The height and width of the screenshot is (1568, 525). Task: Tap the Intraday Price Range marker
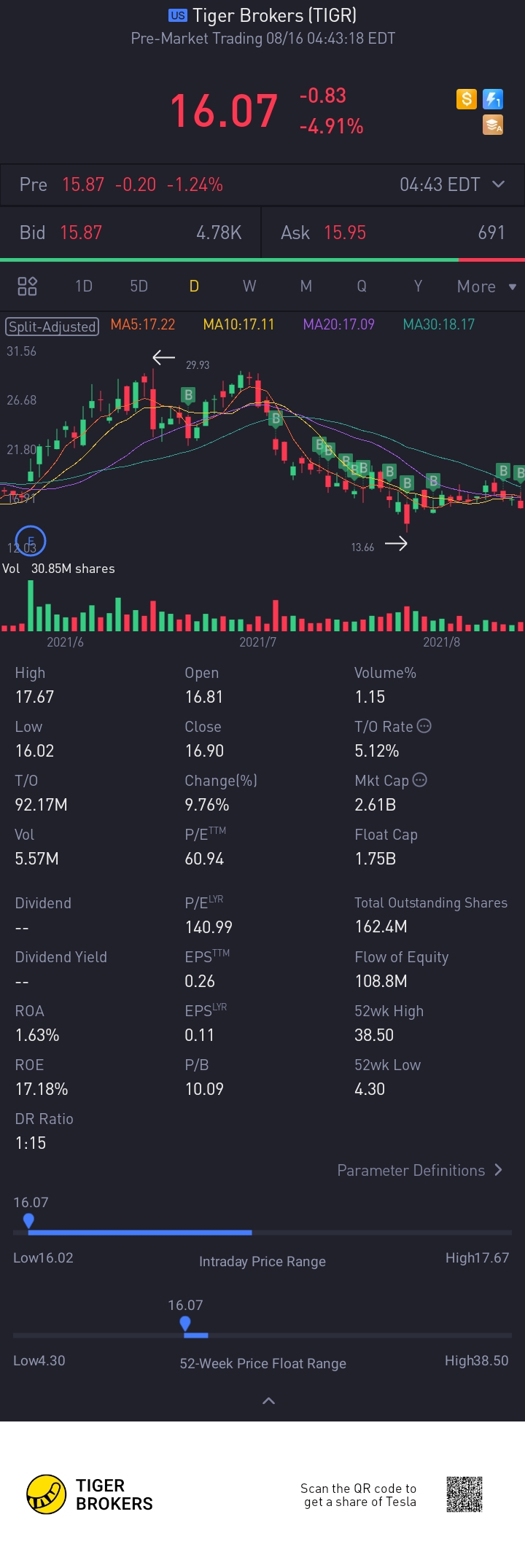(x=28, y=1220)
